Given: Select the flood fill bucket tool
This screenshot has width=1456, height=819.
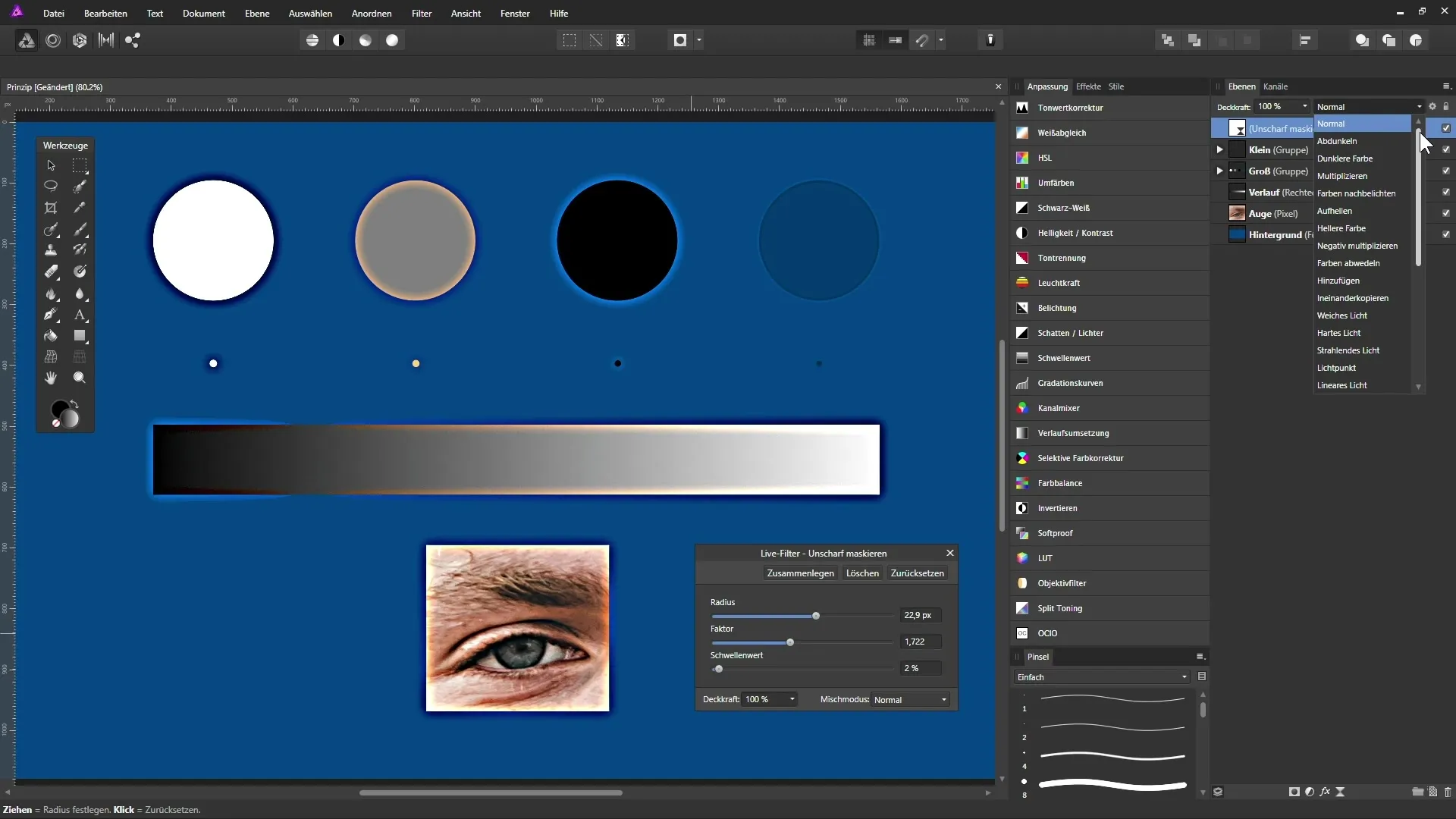Looking at the screenshot, I should click(x=51, y=335).
